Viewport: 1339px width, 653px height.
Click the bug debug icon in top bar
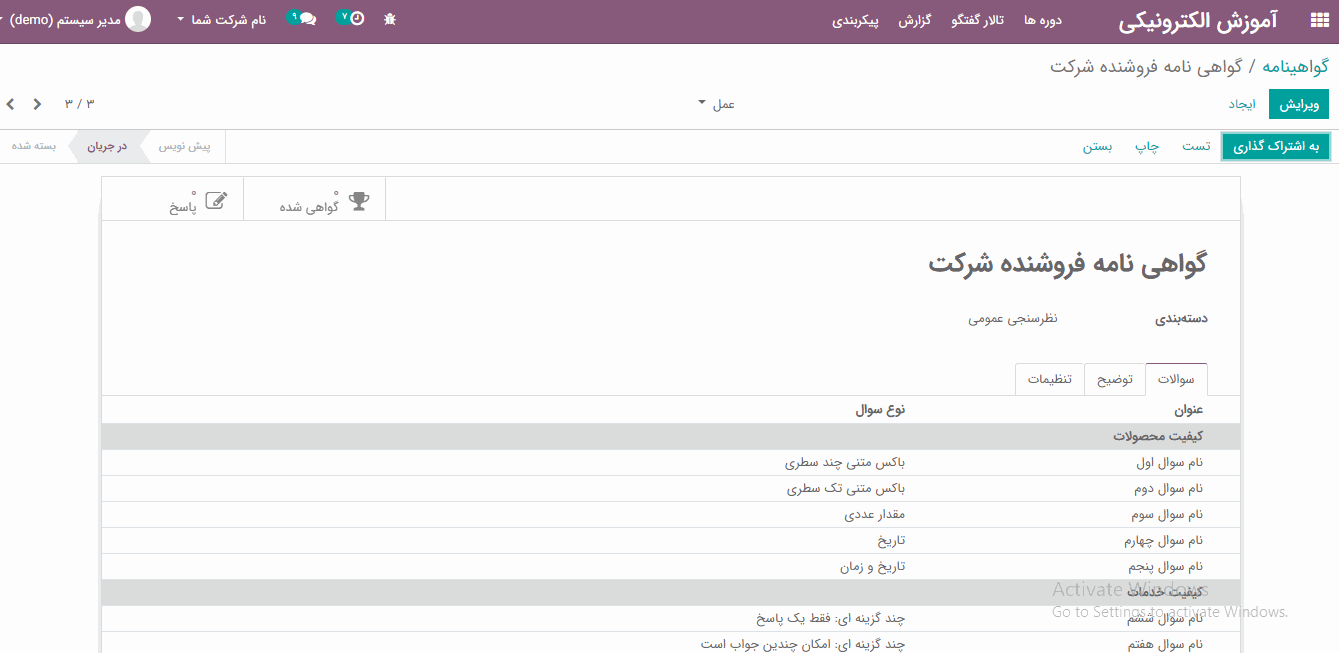point(390,19)
